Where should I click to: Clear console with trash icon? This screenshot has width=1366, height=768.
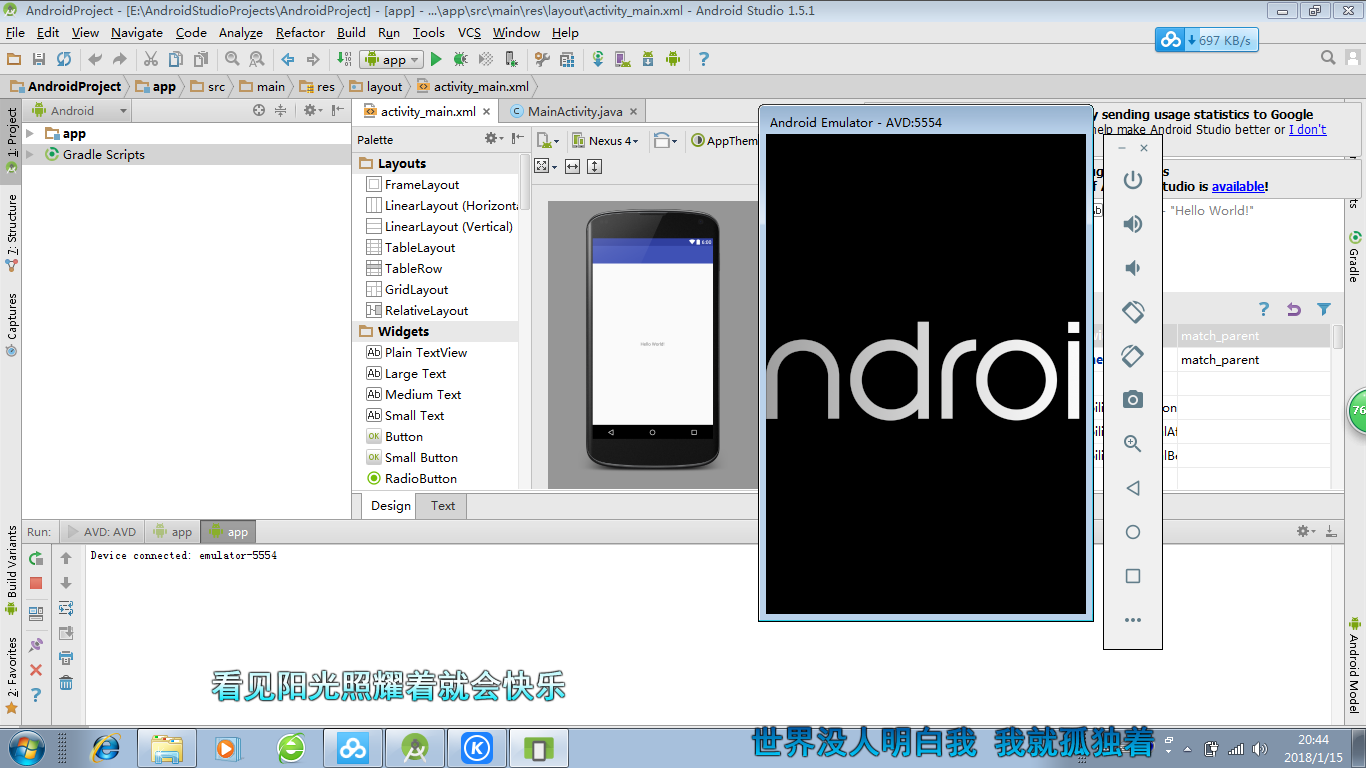click(66, 683)
